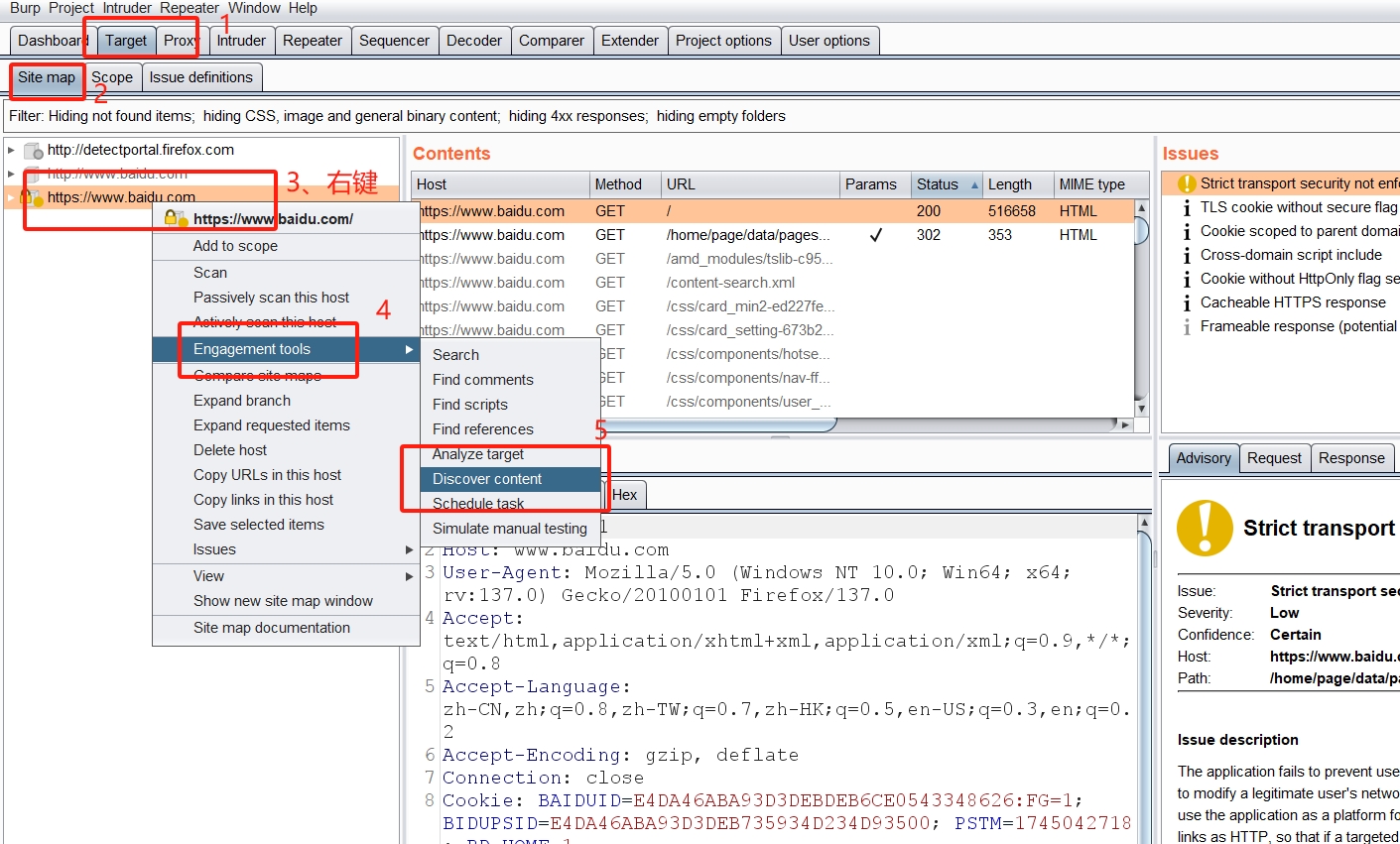
Task: Select the Site map sub-tab
Action: point(47,77)
